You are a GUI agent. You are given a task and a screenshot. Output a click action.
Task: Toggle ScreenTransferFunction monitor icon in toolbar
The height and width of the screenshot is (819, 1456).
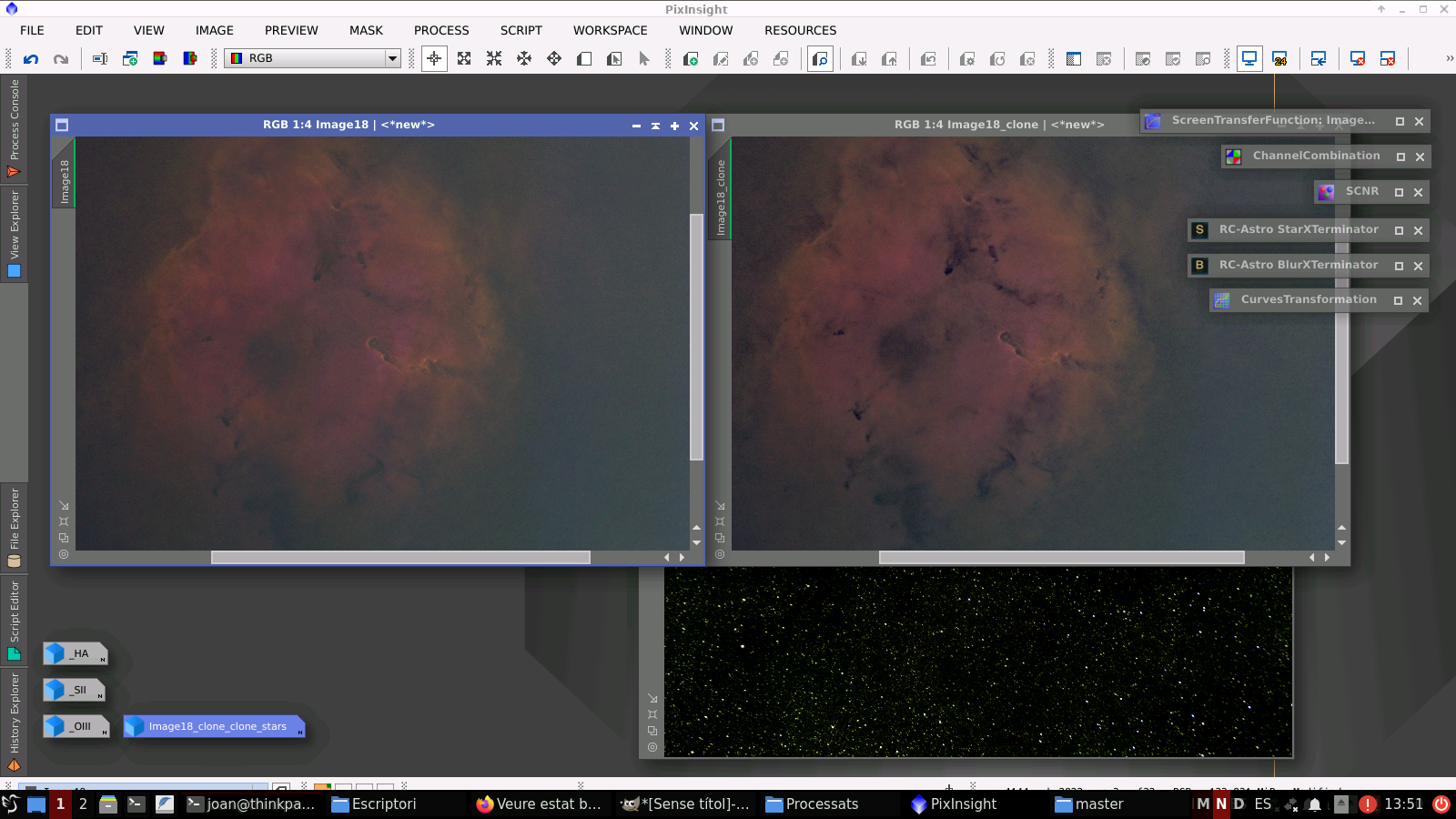pos(1249,57)
